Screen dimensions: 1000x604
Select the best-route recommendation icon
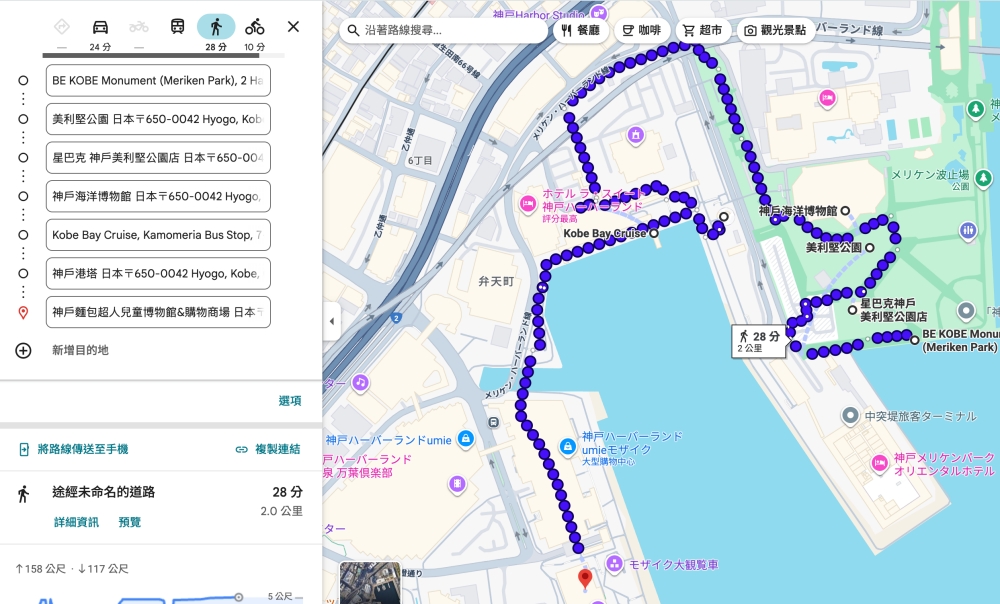(x=61, y=25)
